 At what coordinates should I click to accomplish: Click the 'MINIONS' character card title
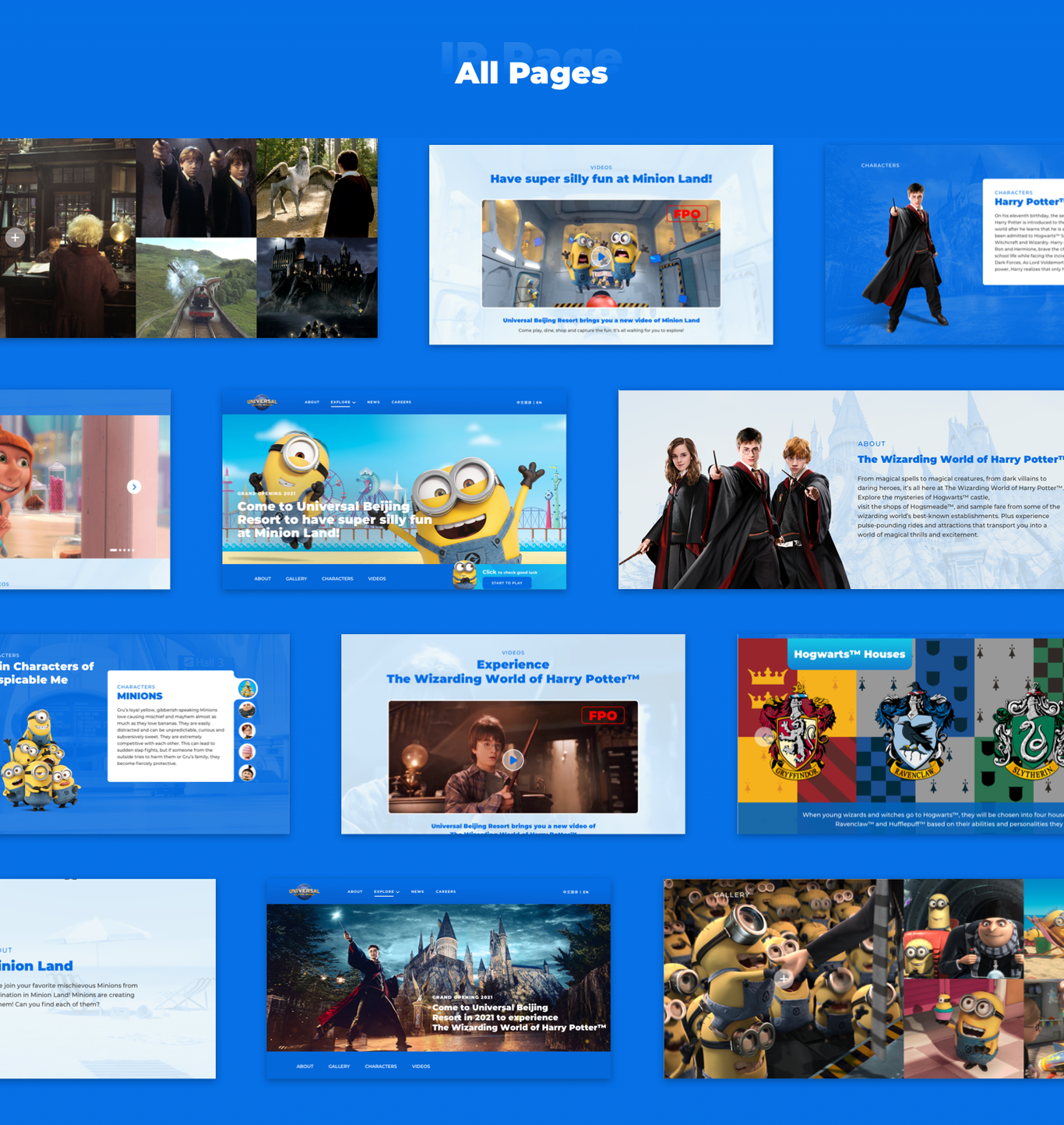pyautogui.click(x=139, y=696)
